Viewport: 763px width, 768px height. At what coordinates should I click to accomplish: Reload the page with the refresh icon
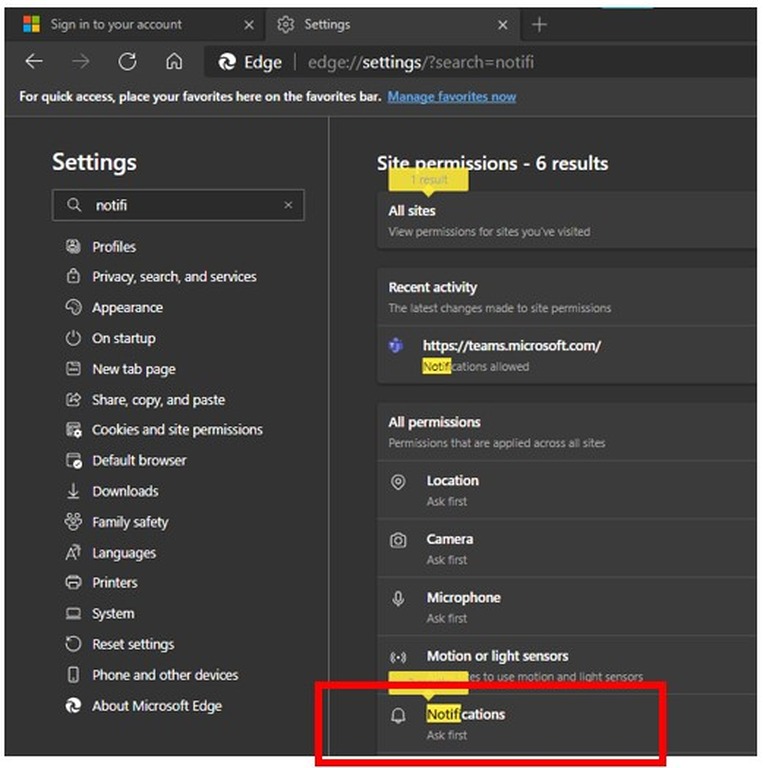pyautogui.click(x=127, y=62)
